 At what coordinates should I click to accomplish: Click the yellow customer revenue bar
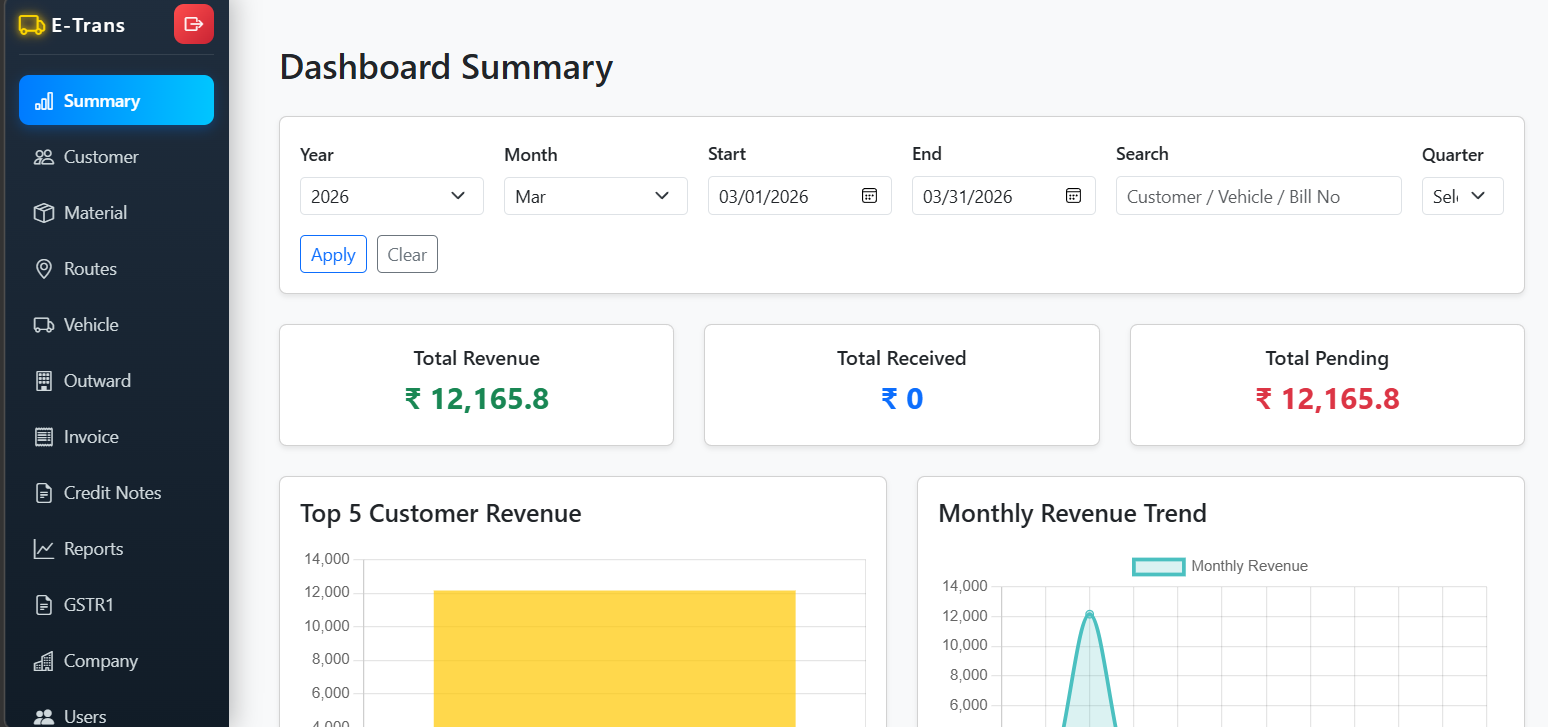pos(614,658)
